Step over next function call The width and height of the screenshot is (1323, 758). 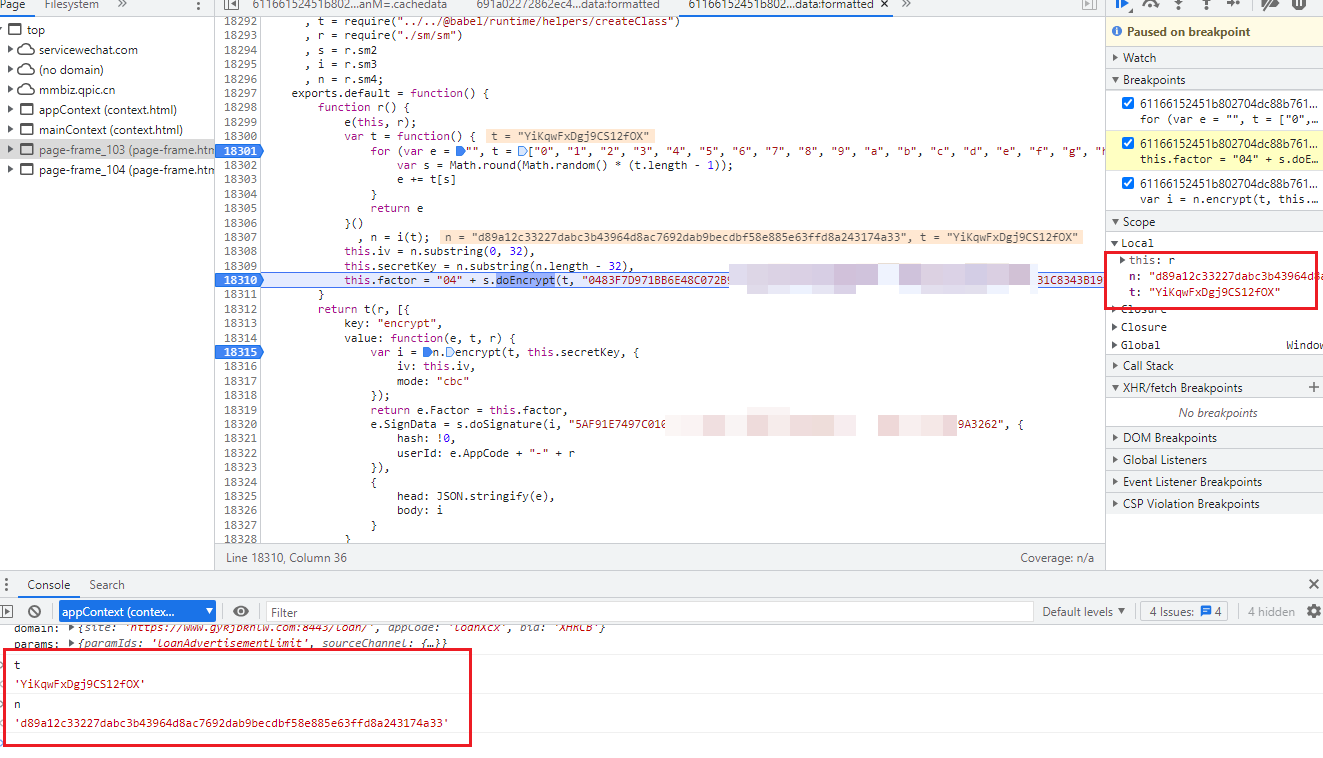tap(1151, 4)
